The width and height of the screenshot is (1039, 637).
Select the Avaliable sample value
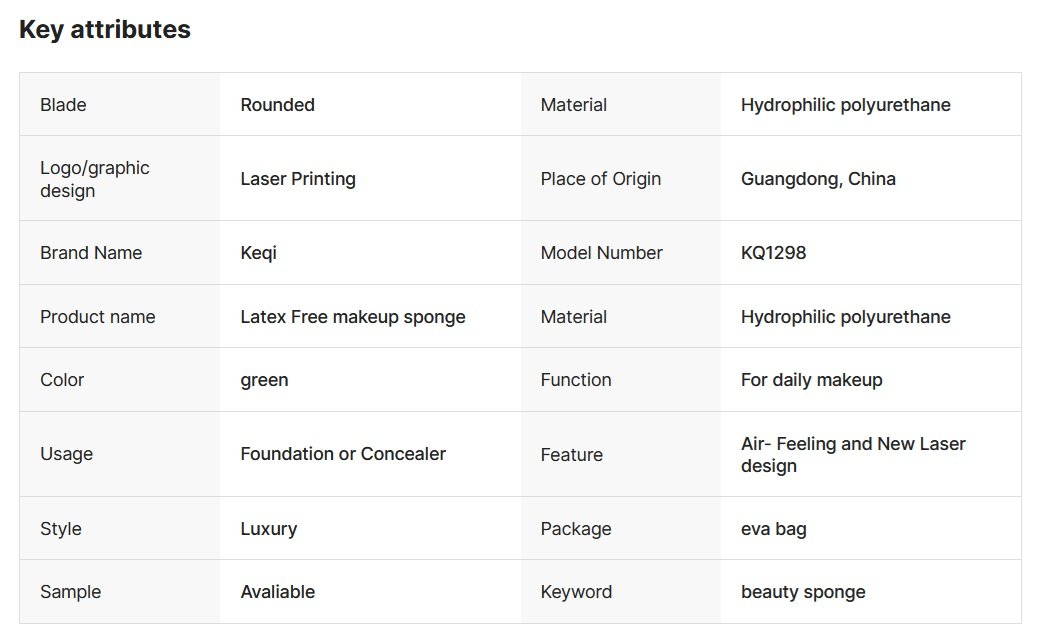tap(277, 592)
